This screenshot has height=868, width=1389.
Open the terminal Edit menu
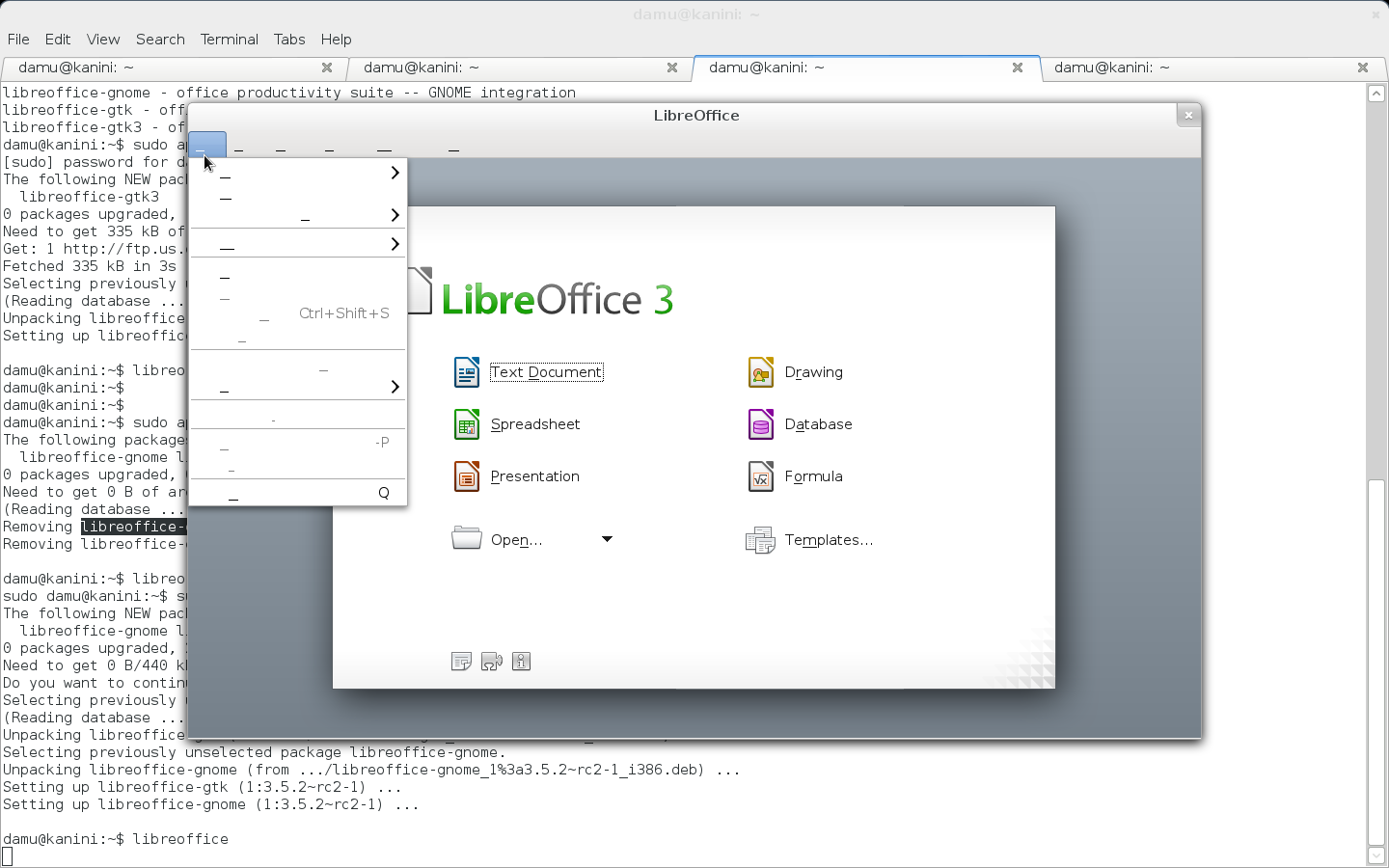click(58, 40)
